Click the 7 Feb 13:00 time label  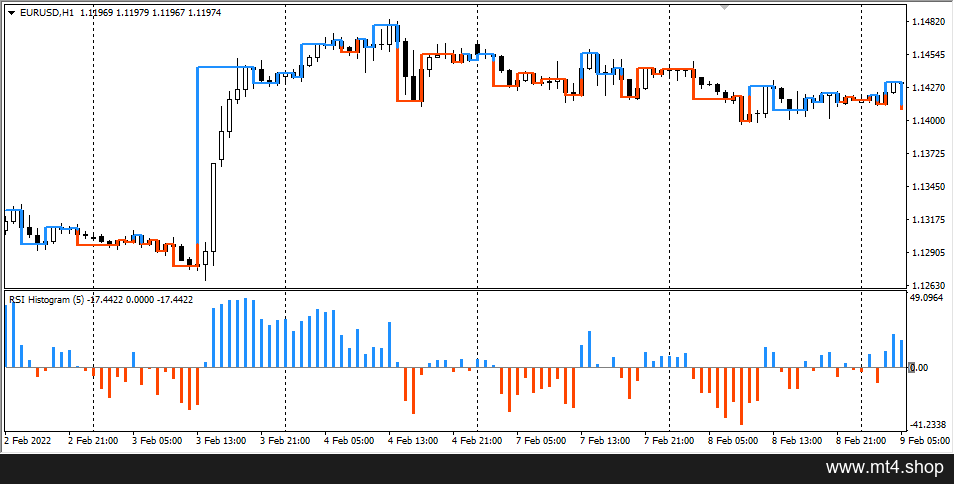pyautogui.click(x=605, y=441)
